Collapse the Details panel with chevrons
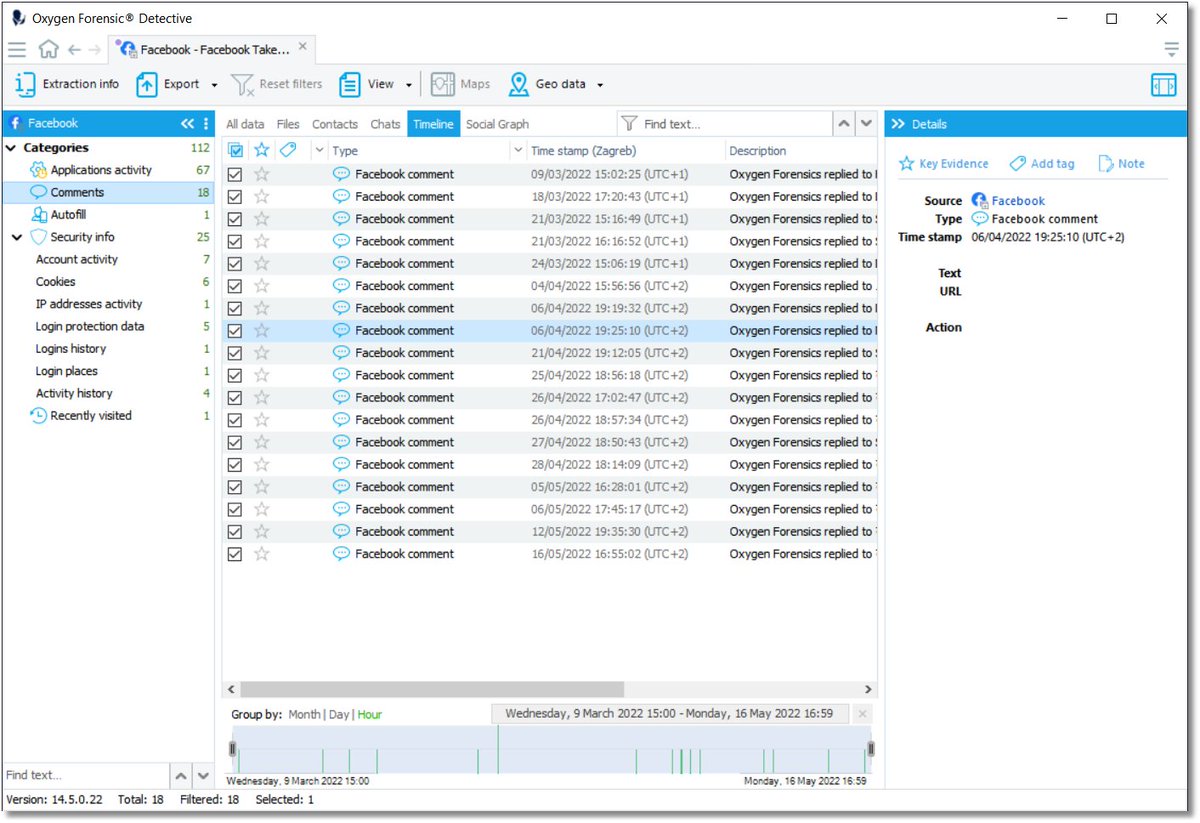Image resolution: width=1200 pixels, height=823 pixels. pyautogui.click(x=897, y=124)
